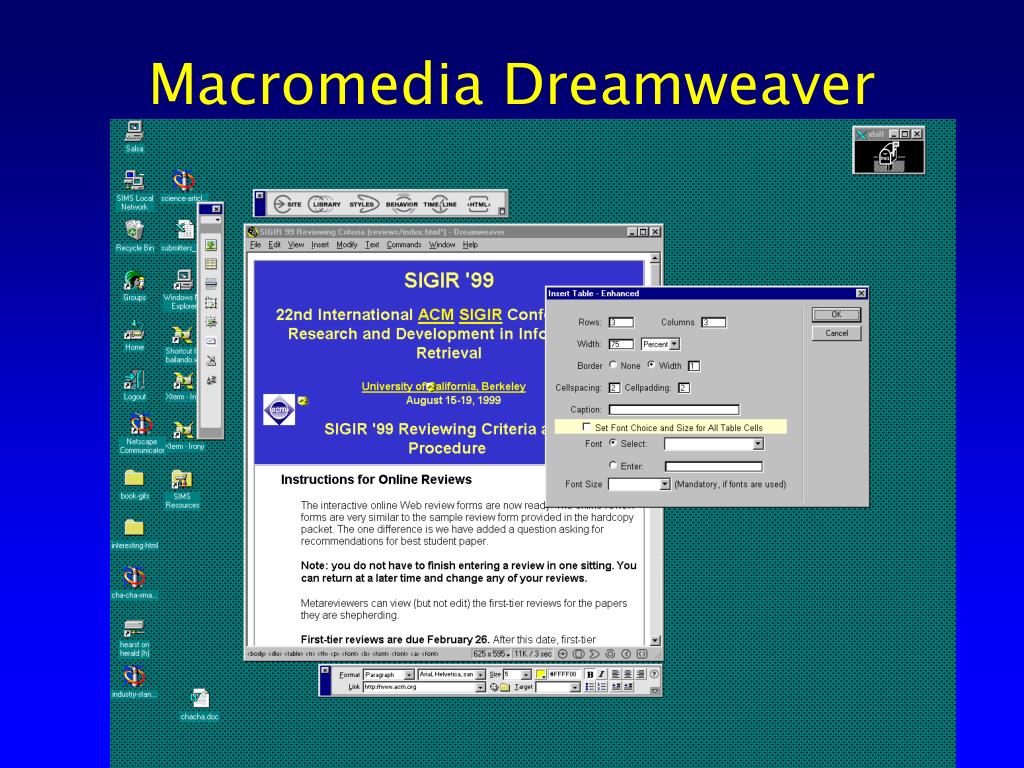Click the Site mini-launcher icon in the status bar
The image size is (1024, 768).
(562, 654)
